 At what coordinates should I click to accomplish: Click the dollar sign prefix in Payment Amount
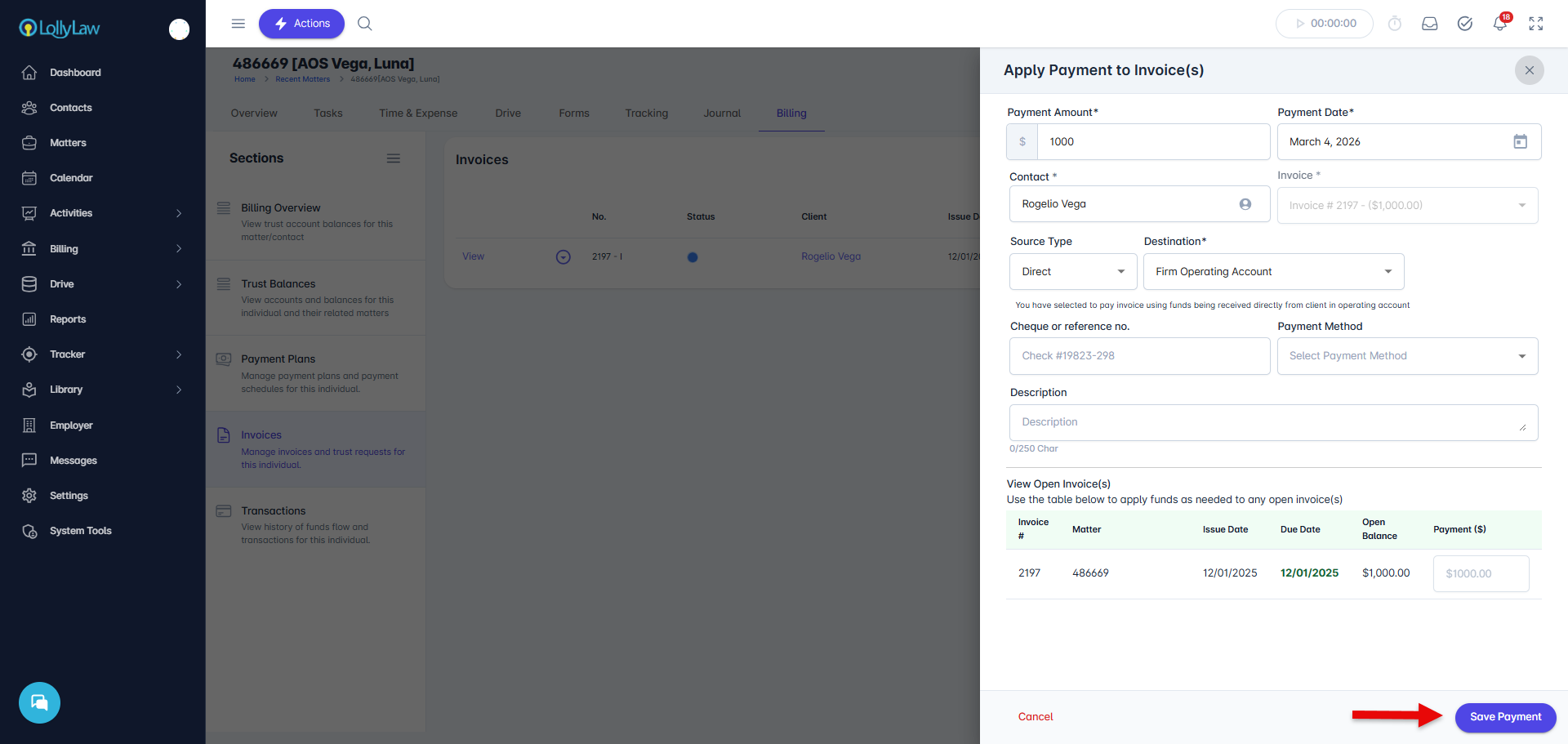pos(1022,142)
